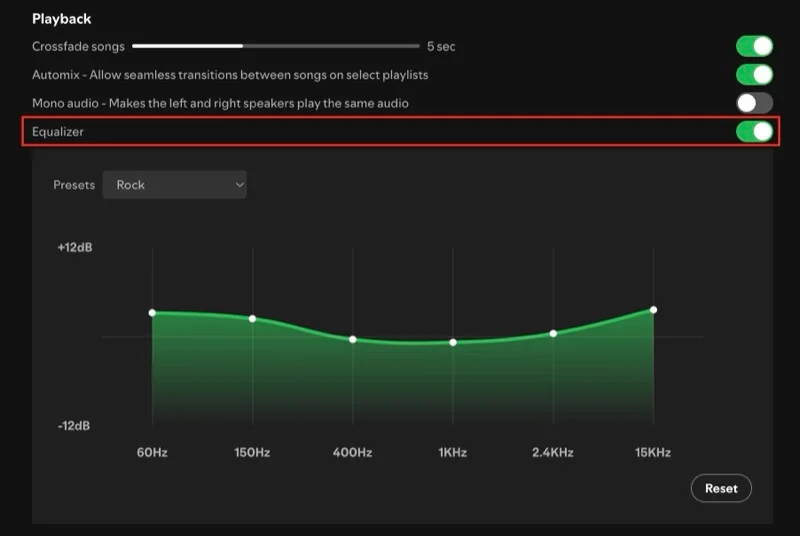Turn off the Equalizer toggle
The height and width of the screenshot is (536, 800).
(x=754, y=132)
